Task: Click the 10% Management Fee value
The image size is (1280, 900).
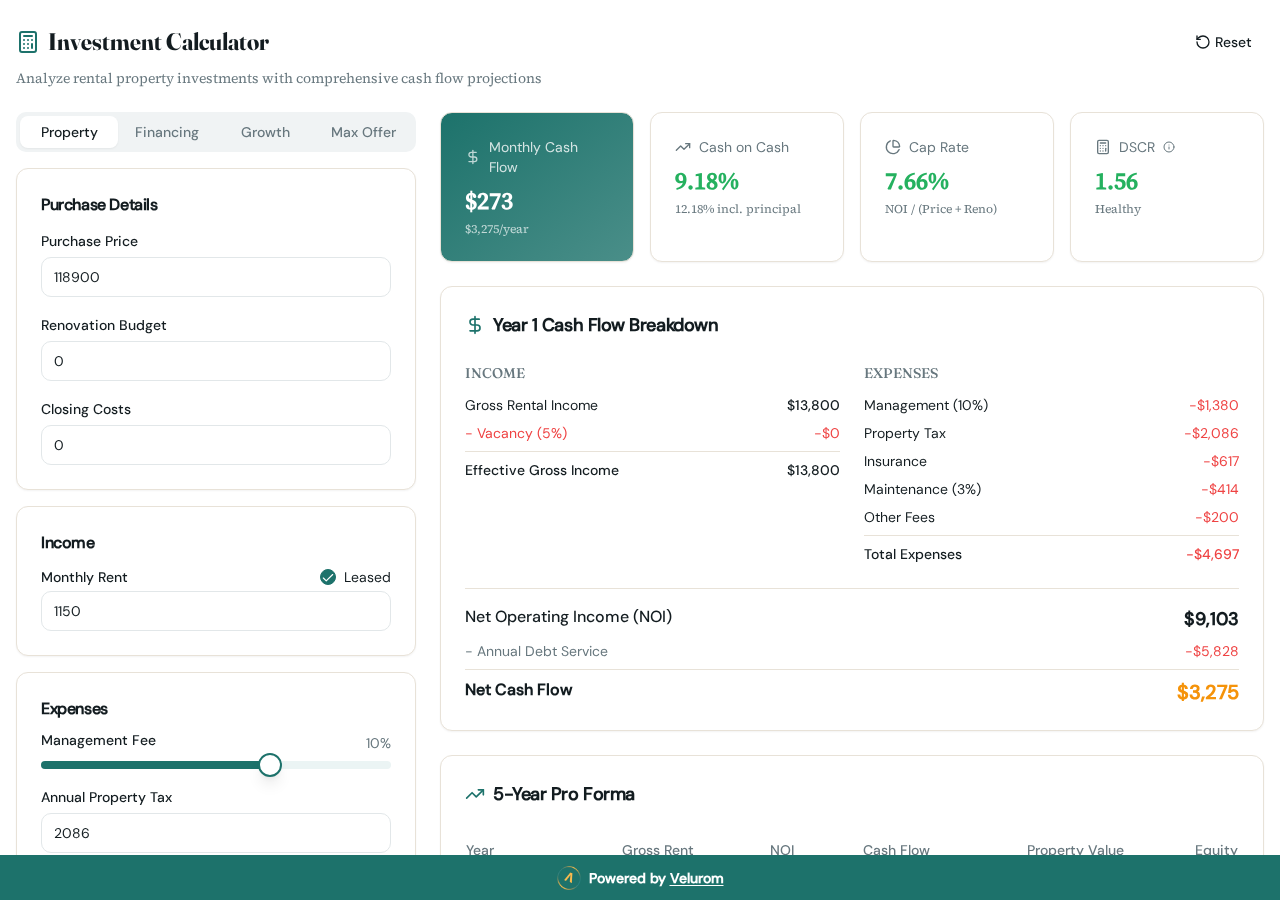Action: pos(378,743)
